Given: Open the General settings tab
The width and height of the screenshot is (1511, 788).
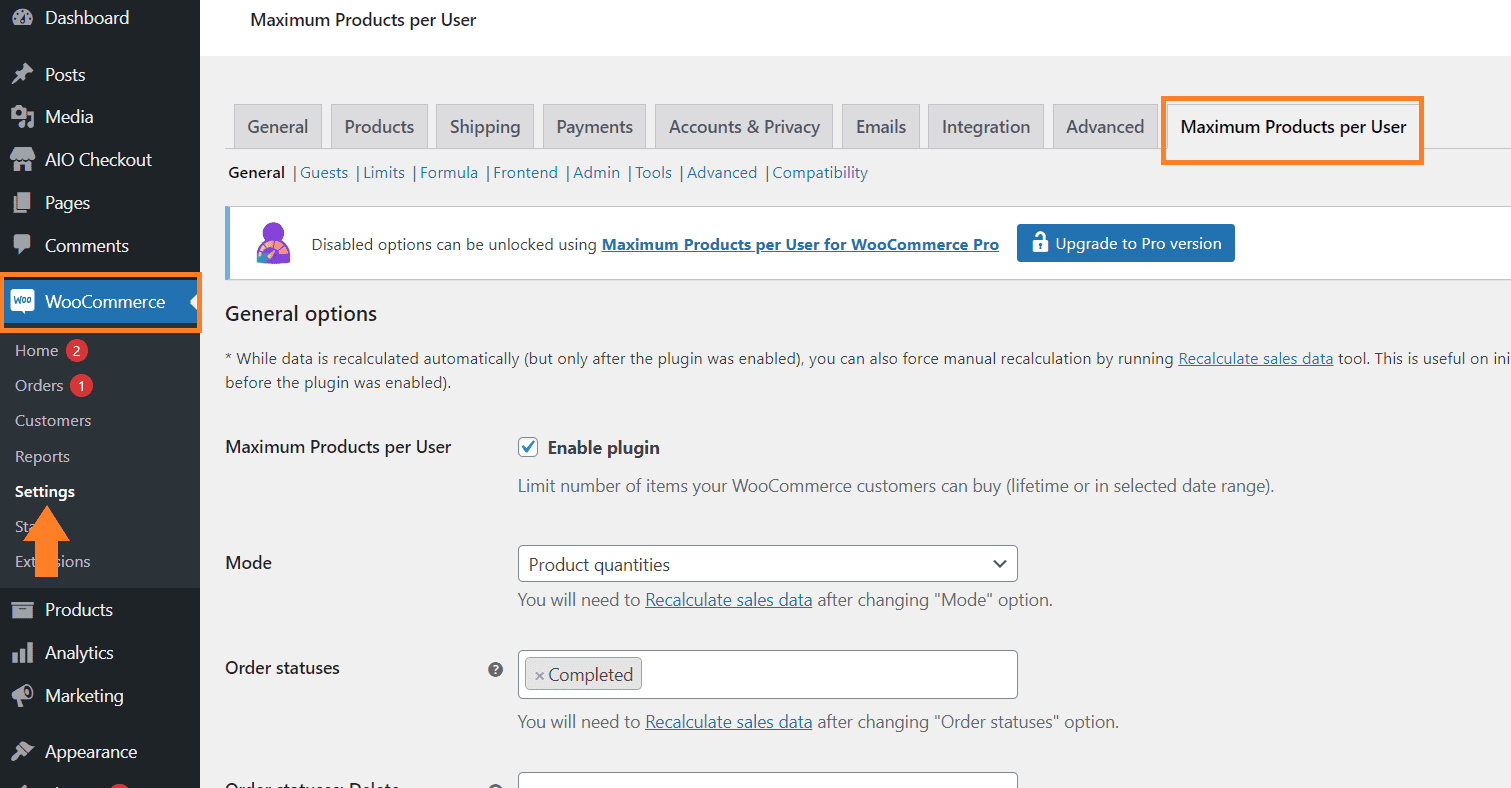Looking at the screenshot, I should click(278, 127).
